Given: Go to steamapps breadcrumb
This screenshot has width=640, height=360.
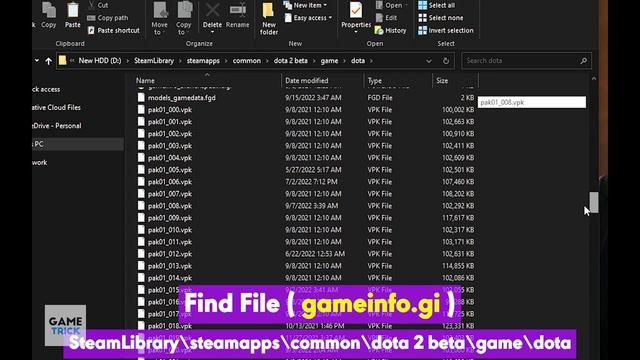Looking at the screenshot, I should point(203,61).
